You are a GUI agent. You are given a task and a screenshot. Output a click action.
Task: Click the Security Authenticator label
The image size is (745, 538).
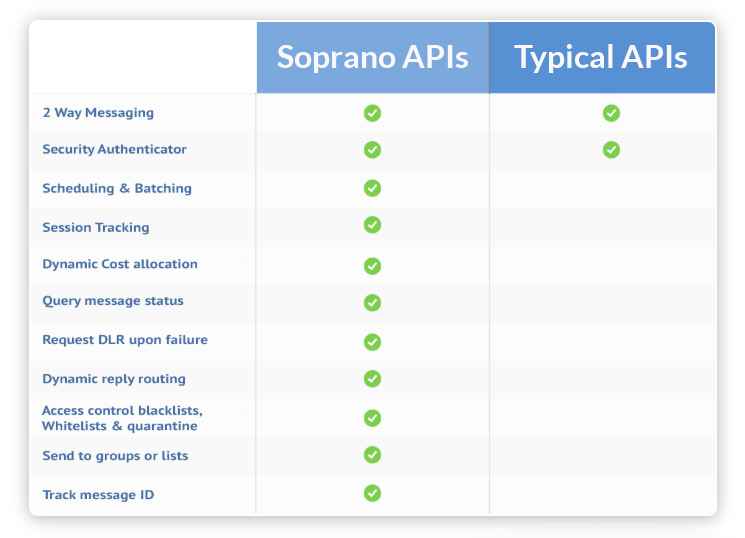tap(115, 149)
